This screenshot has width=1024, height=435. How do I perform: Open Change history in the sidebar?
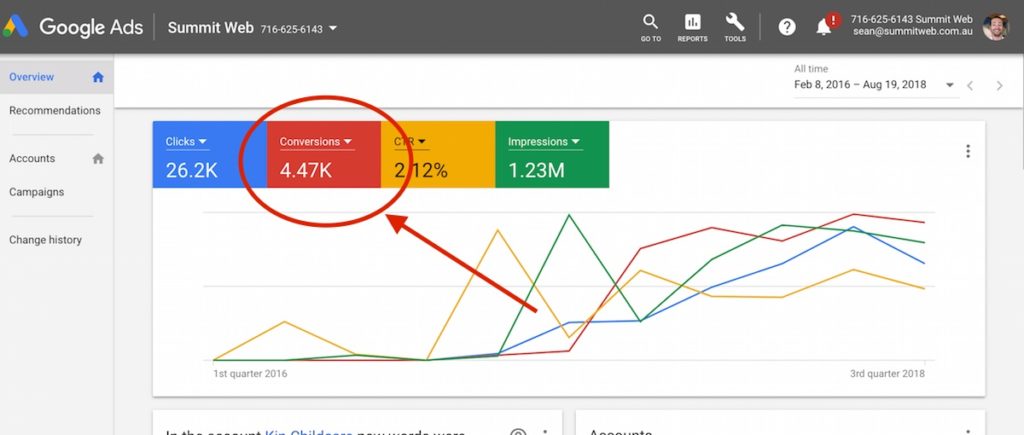click(x=46, y=240)
